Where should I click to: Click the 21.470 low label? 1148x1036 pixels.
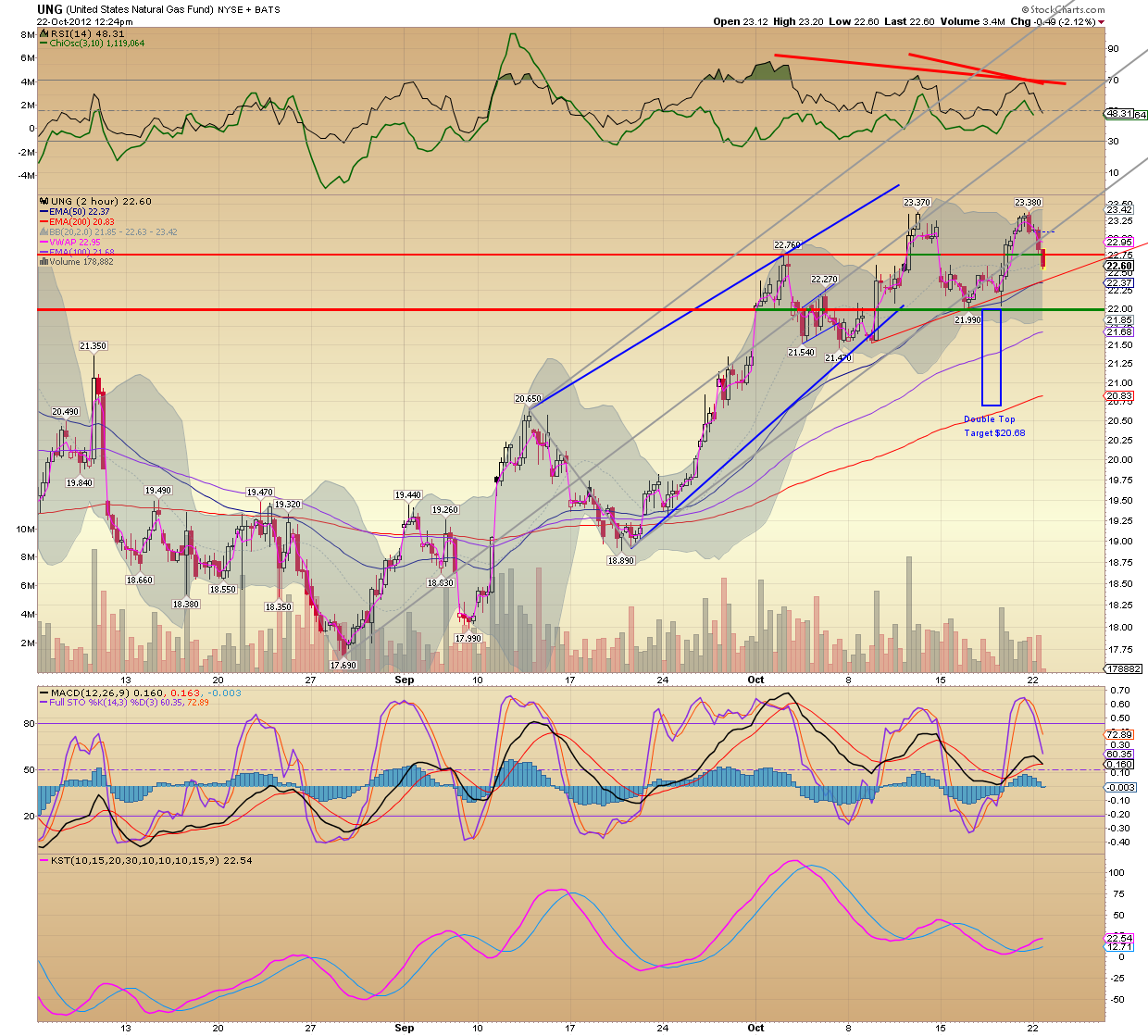[839, 358]
